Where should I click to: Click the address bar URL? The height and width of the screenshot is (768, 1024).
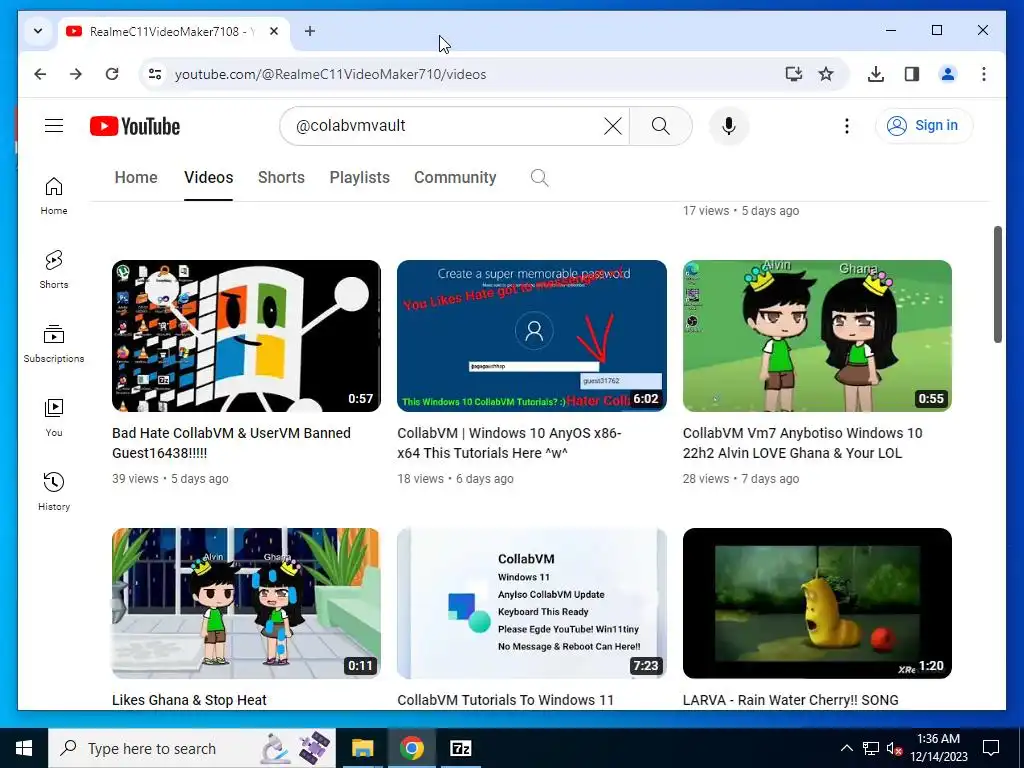coord(330,74)
